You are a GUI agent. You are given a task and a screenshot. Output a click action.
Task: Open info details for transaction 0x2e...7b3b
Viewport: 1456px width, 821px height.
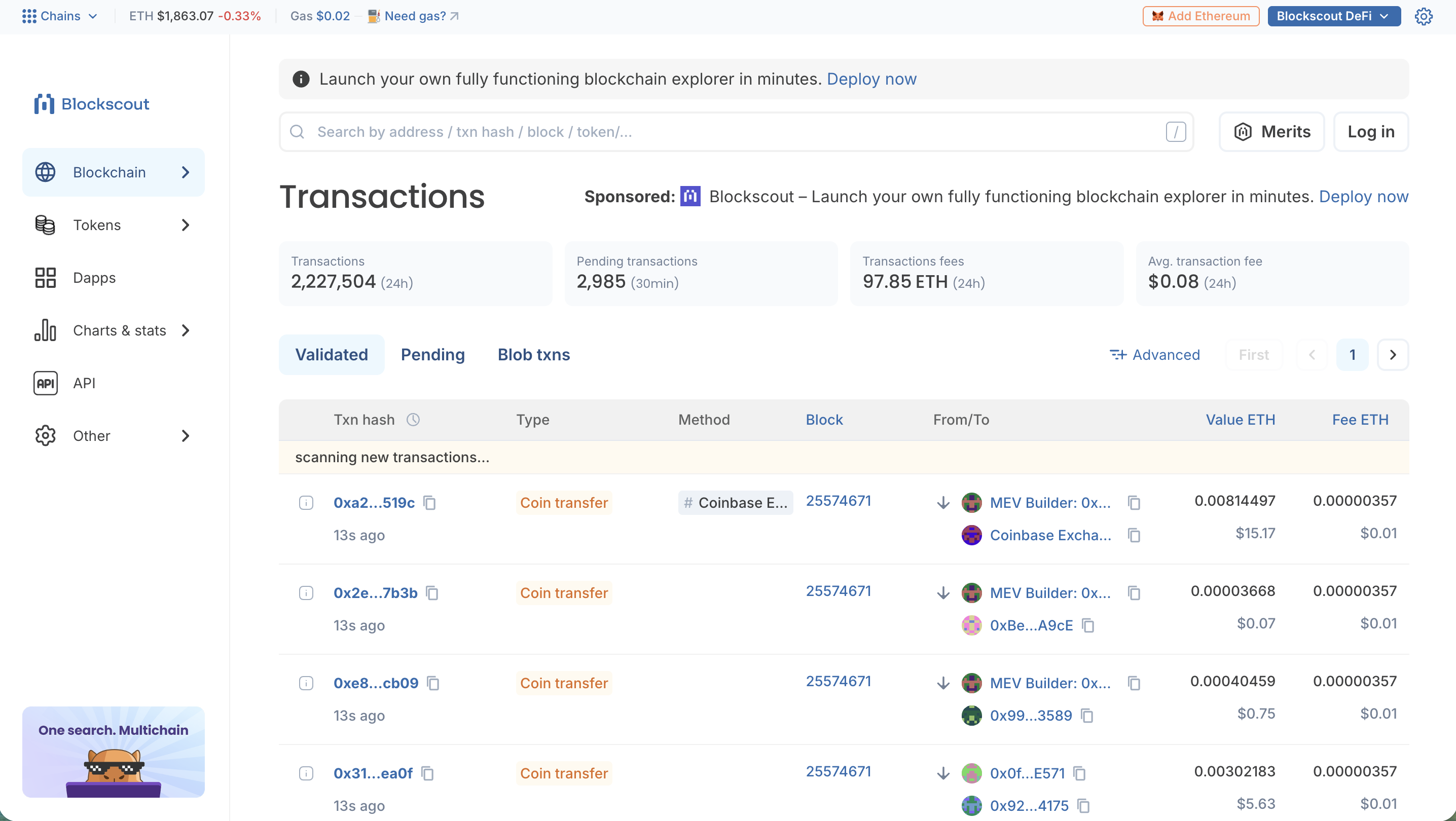tap(306, 593)
